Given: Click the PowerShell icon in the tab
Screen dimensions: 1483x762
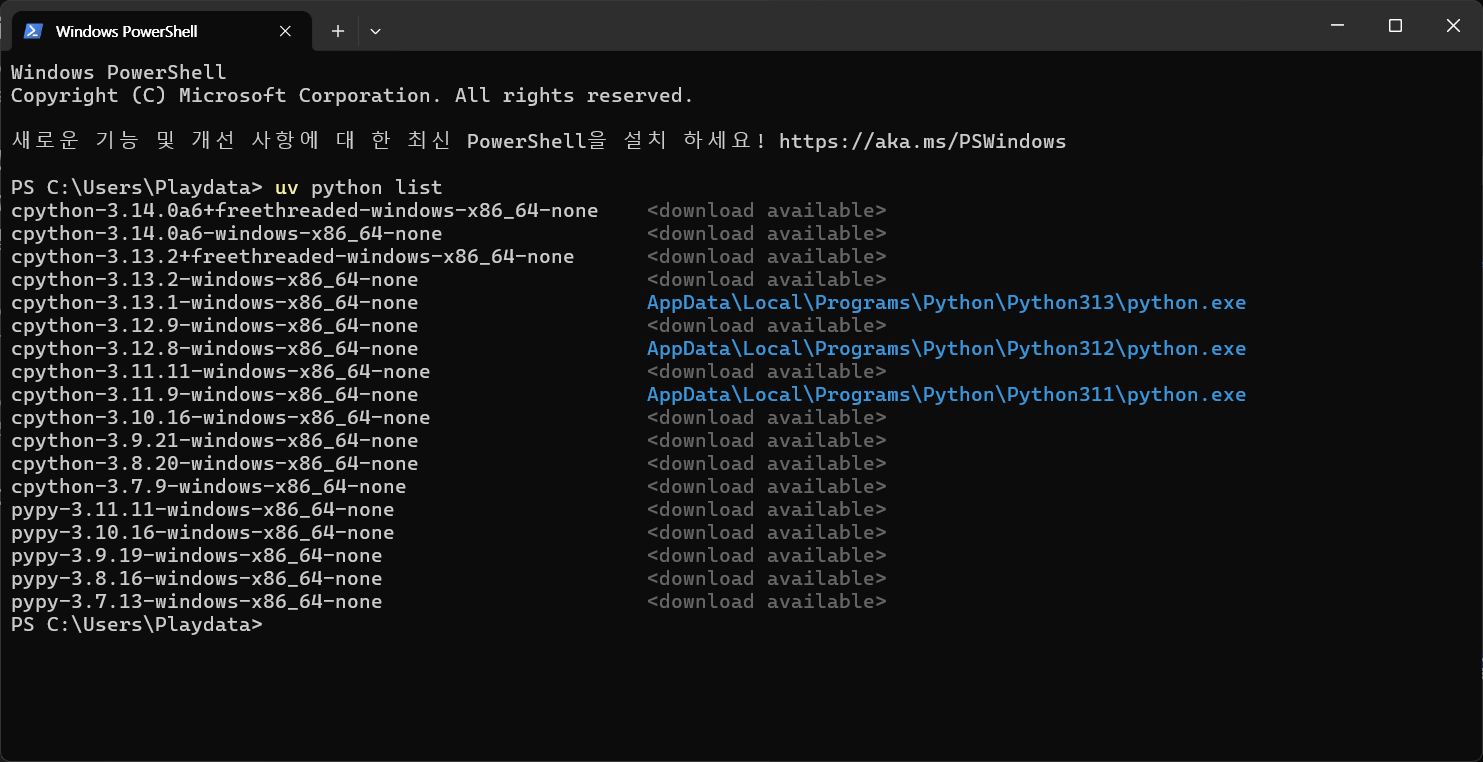Looking at the screenshot, I should (33, 31).
